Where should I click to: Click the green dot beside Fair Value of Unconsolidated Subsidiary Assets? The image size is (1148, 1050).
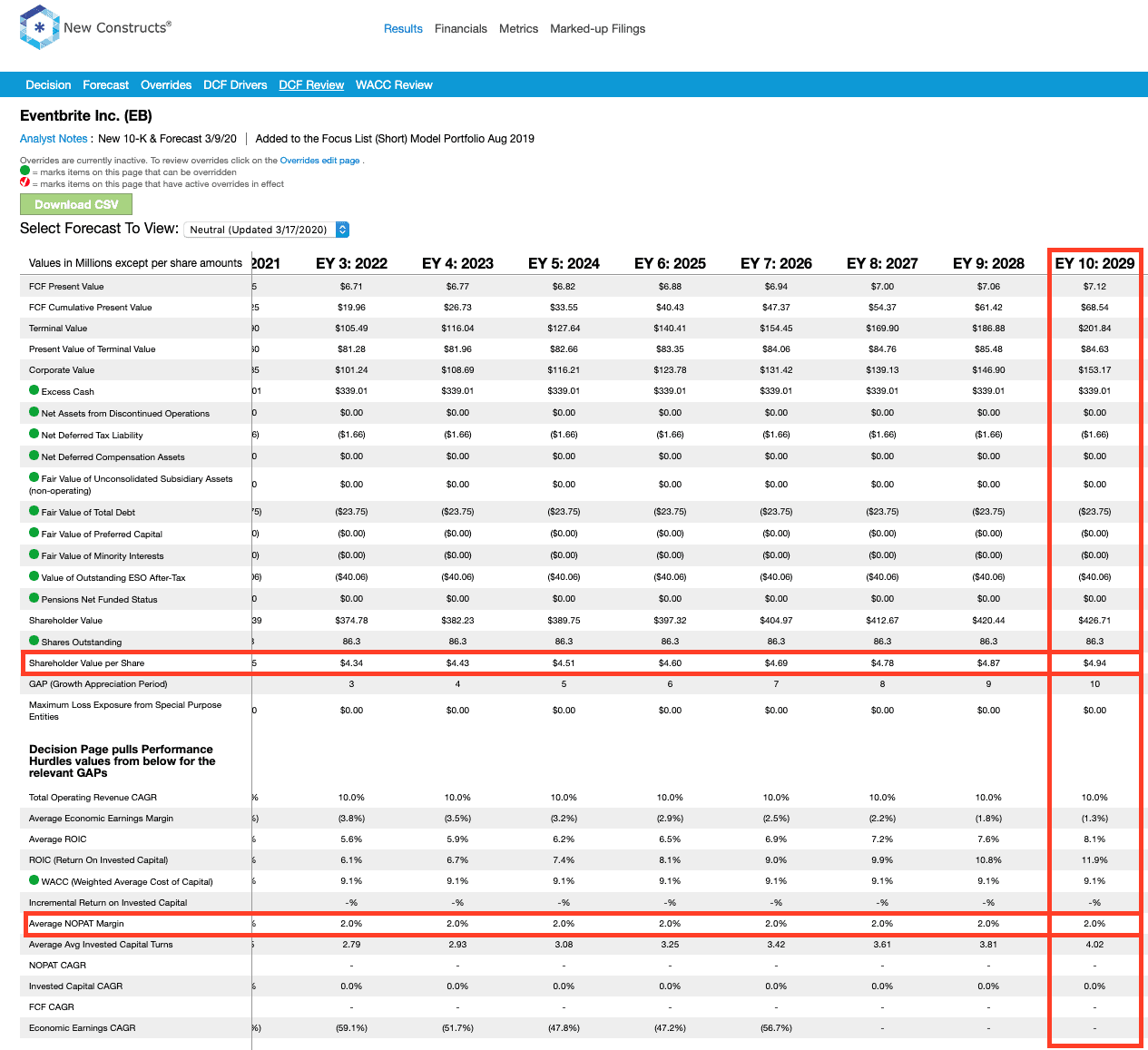34,477
